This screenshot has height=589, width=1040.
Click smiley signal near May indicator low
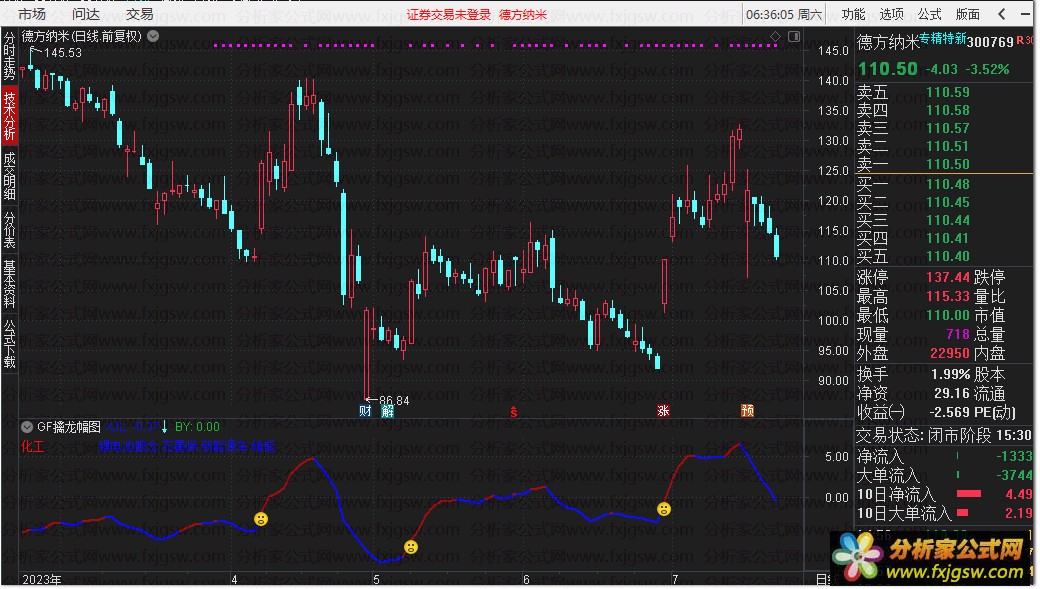tap(411, 547)
